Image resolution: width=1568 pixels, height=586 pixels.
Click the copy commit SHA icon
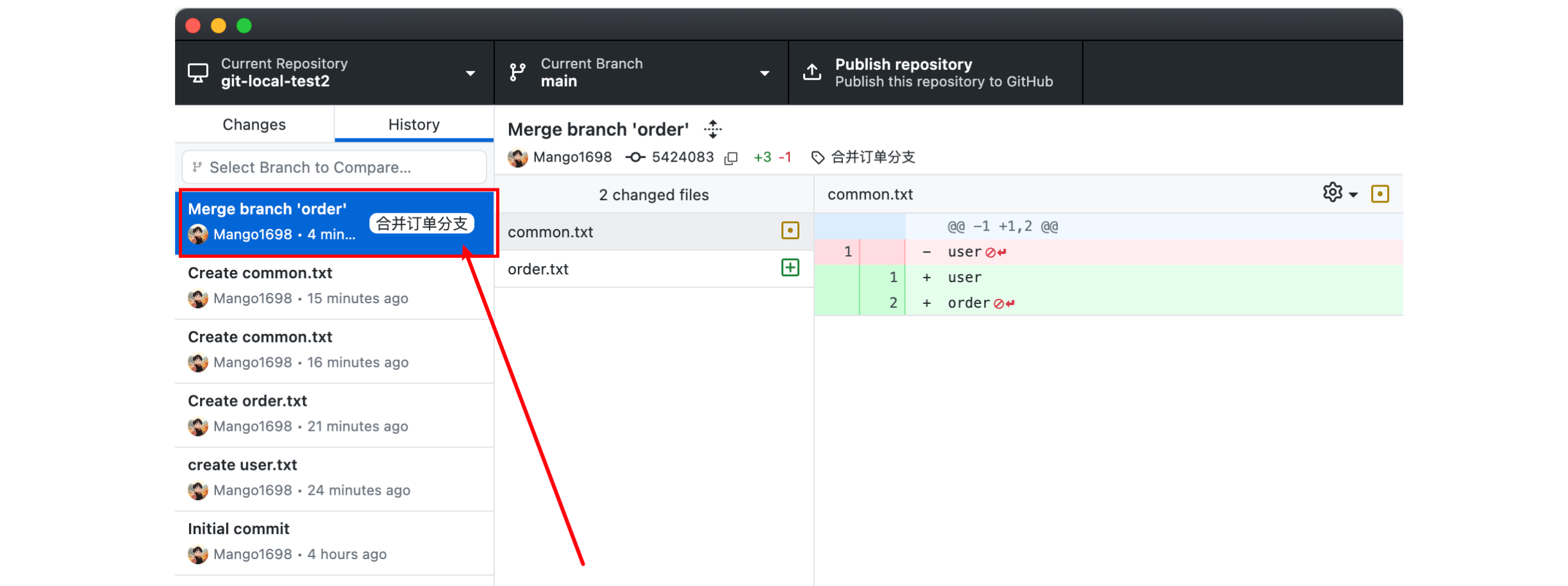click(731, 158)
